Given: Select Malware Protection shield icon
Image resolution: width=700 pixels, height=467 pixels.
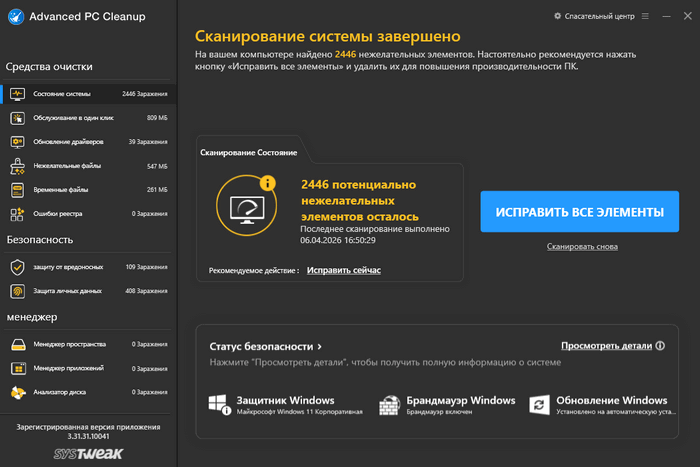Looking at the screenshot, I should [x=17, y=268].
